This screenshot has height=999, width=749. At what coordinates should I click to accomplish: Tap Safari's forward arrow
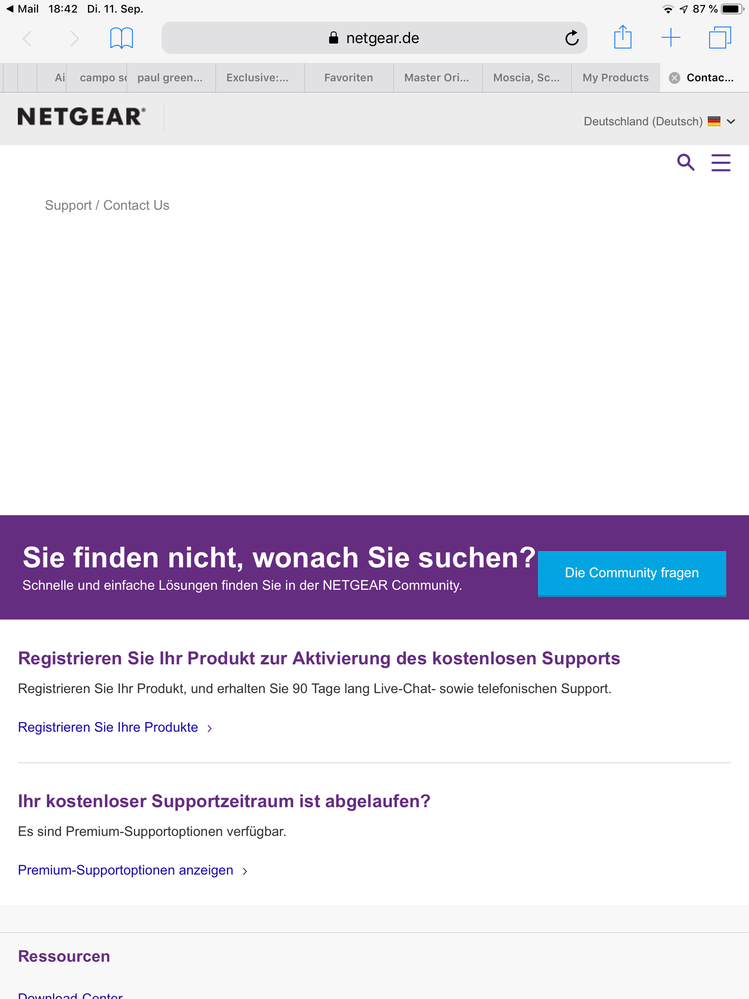click(75, 39)
